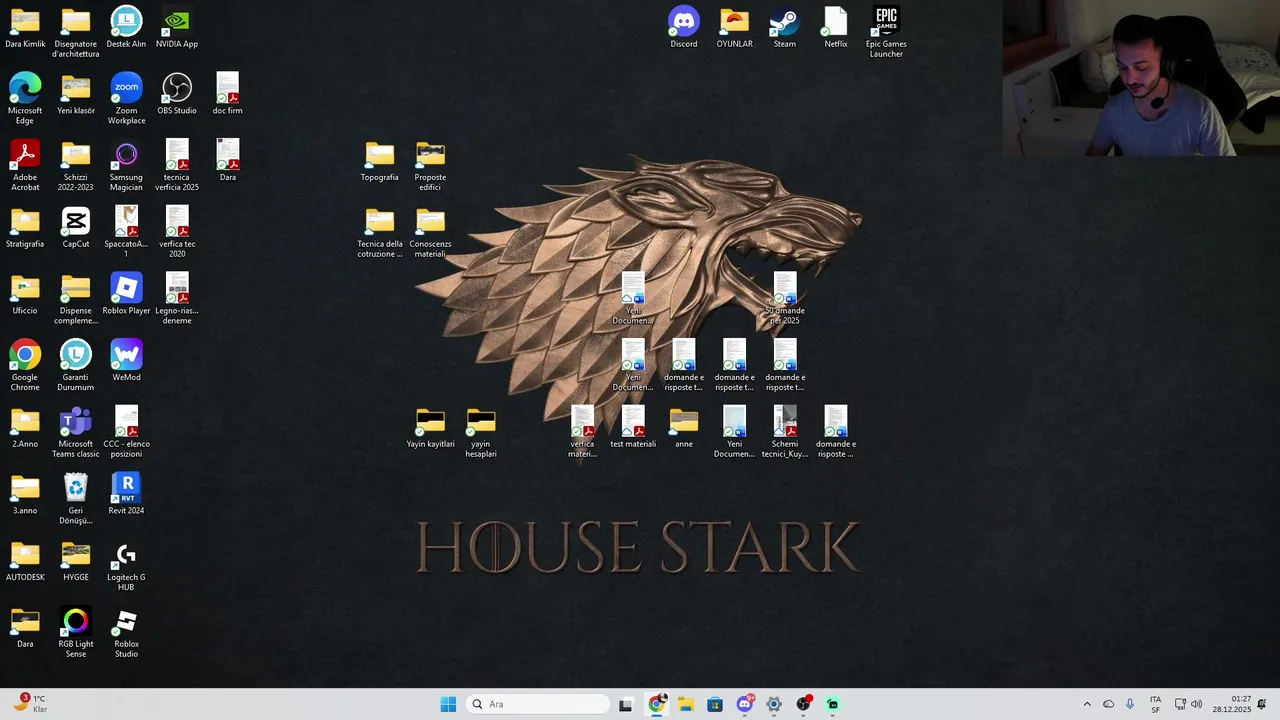The image size is (1280, 720).
Task: Open File Explorer from the taskbar
Action: tap(685, 704)
